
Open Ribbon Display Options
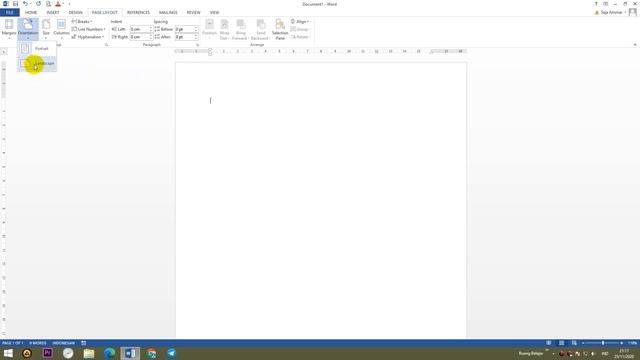tap(606, 4)
